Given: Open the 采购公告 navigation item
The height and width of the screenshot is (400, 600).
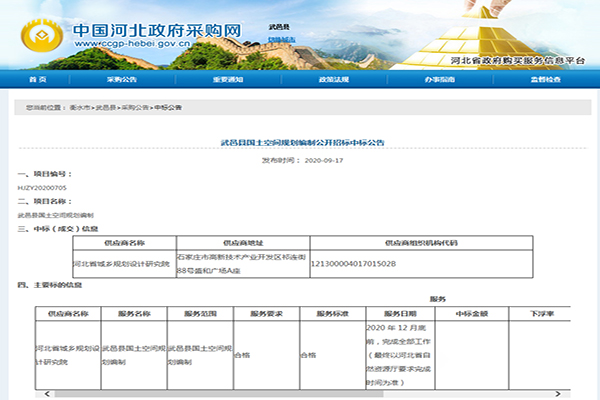Looking at the screenshot, I should 122,80.
